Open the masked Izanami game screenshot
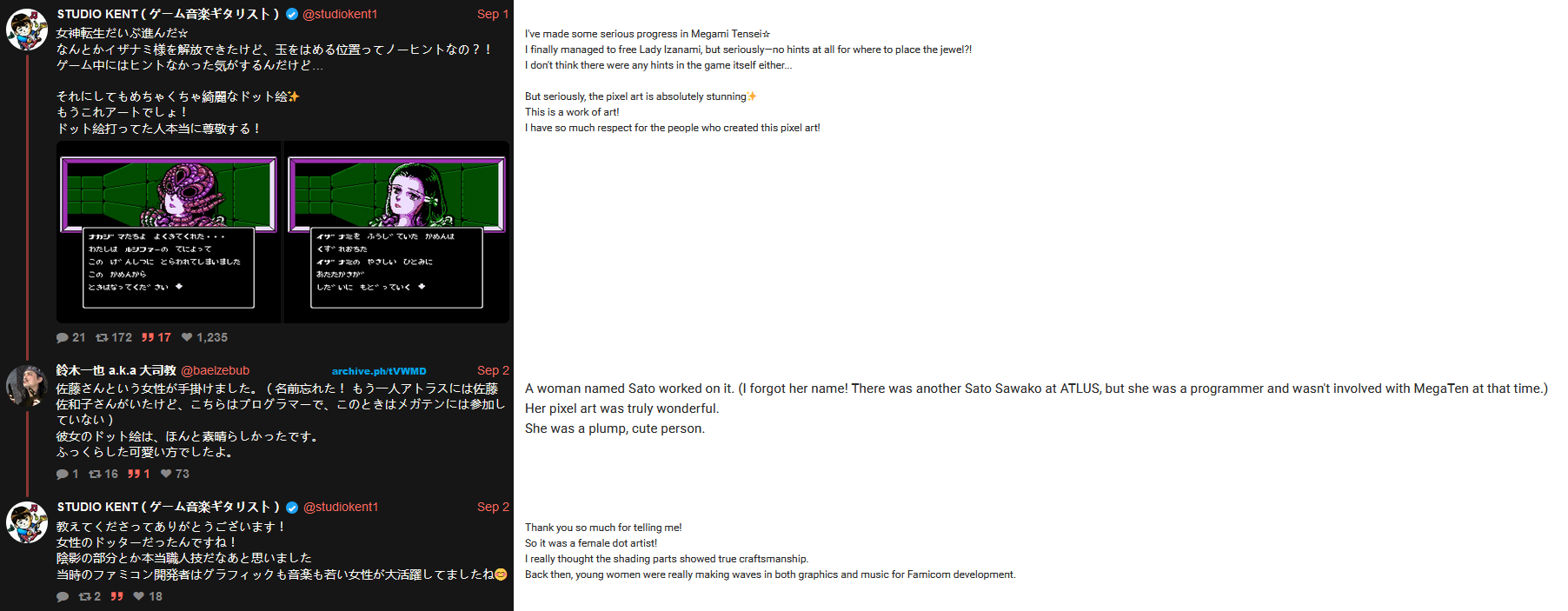 point(169,232)
